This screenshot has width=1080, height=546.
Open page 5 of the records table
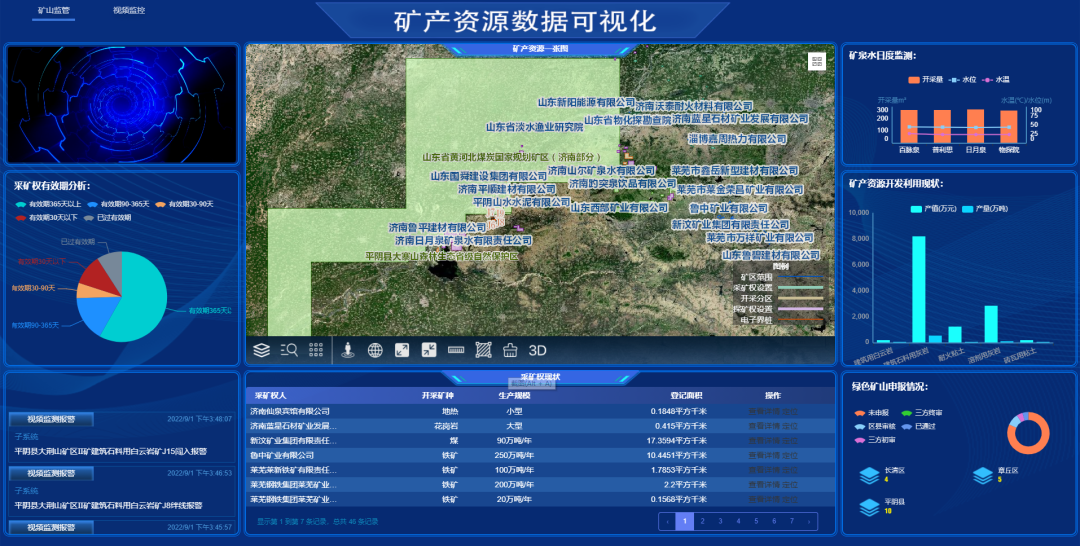pos(756,521)
